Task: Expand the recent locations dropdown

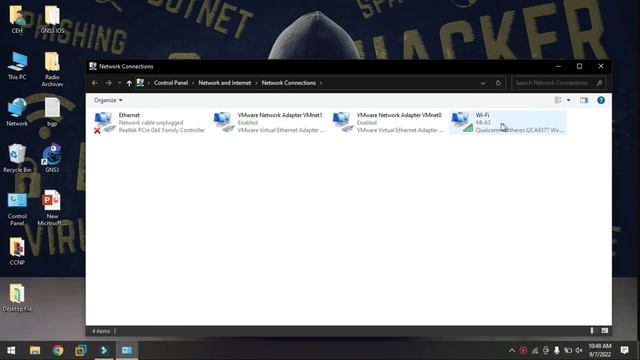Action: point(119,83)
